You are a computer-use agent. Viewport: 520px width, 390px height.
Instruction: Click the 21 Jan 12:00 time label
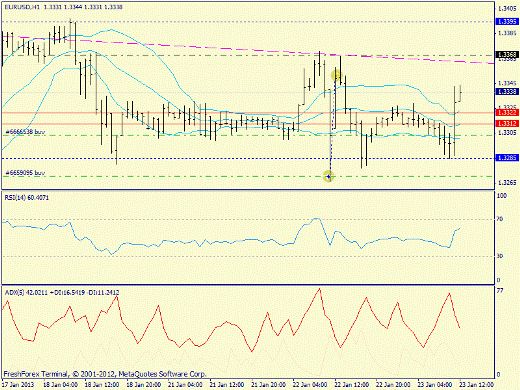point(227,385)
